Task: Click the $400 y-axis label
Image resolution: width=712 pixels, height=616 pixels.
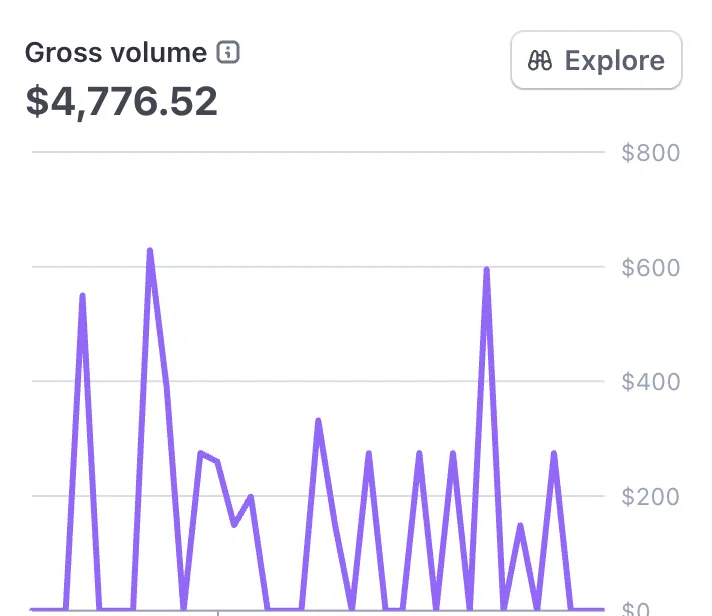Action: [x=650, y=382]
